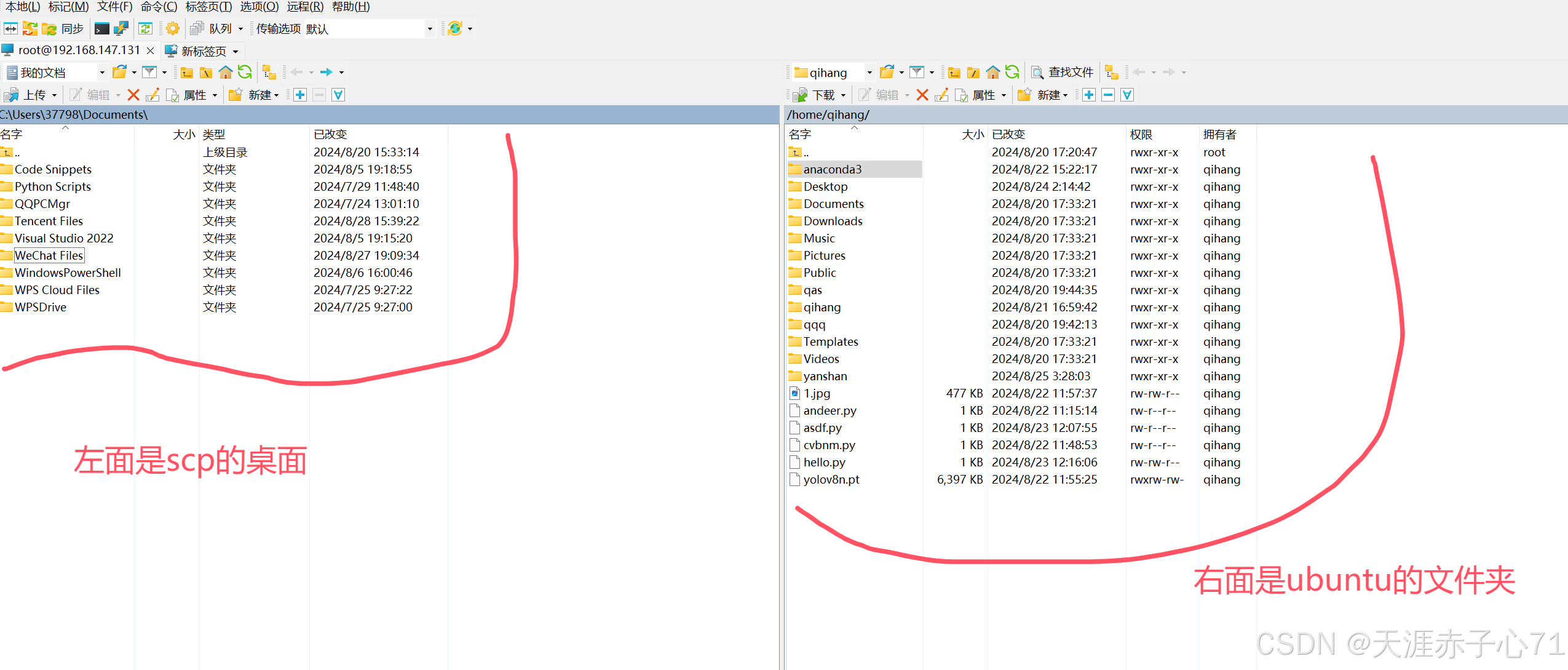This screenshot has height=670, width=1568.
Task: Open the 命令(C) menu
Action: (x=159, y=7)
